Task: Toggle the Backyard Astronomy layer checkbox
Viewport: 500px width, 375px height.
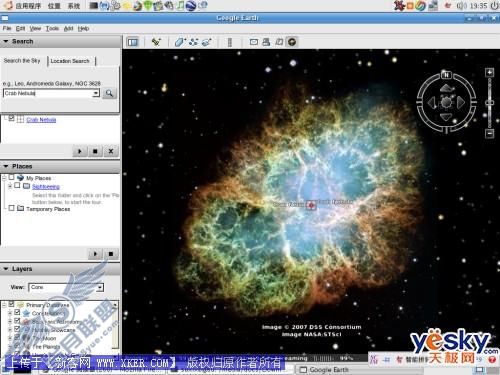Action: click(17, 321)
